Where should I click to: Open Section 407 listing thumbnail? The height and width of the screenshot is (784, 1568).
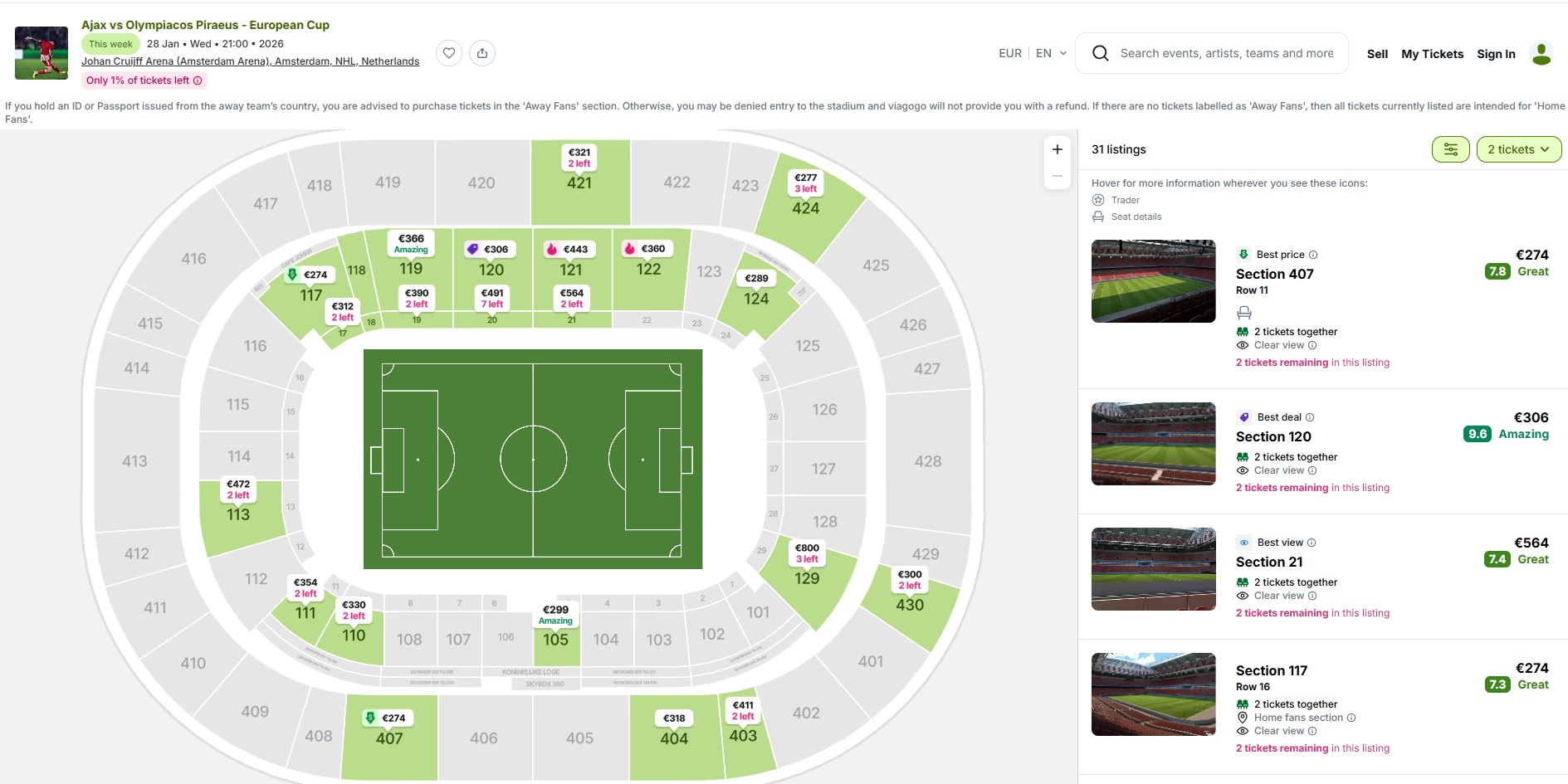tap(1153, 281)
